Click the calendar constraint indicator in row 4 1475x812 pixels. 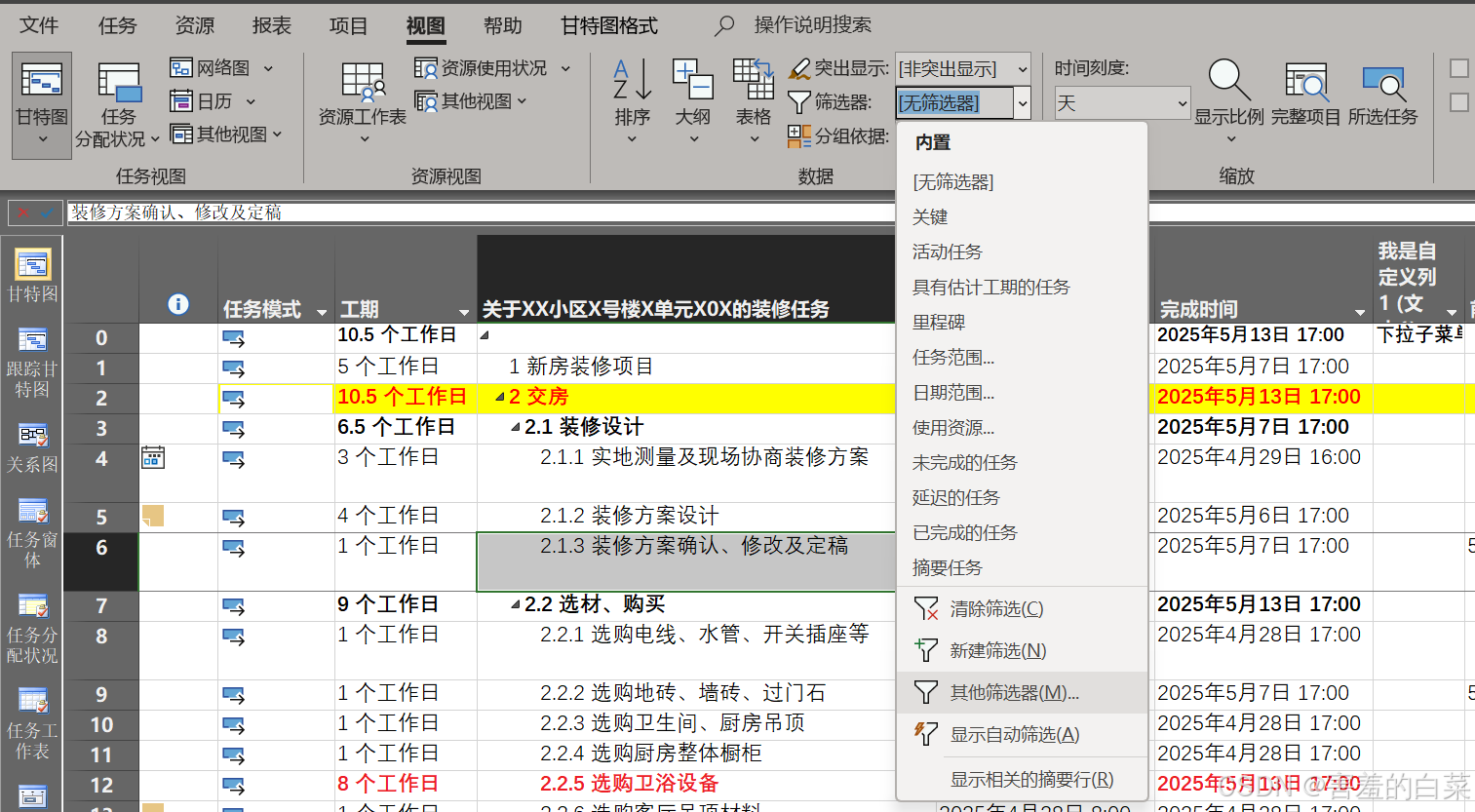click(153, 457)
